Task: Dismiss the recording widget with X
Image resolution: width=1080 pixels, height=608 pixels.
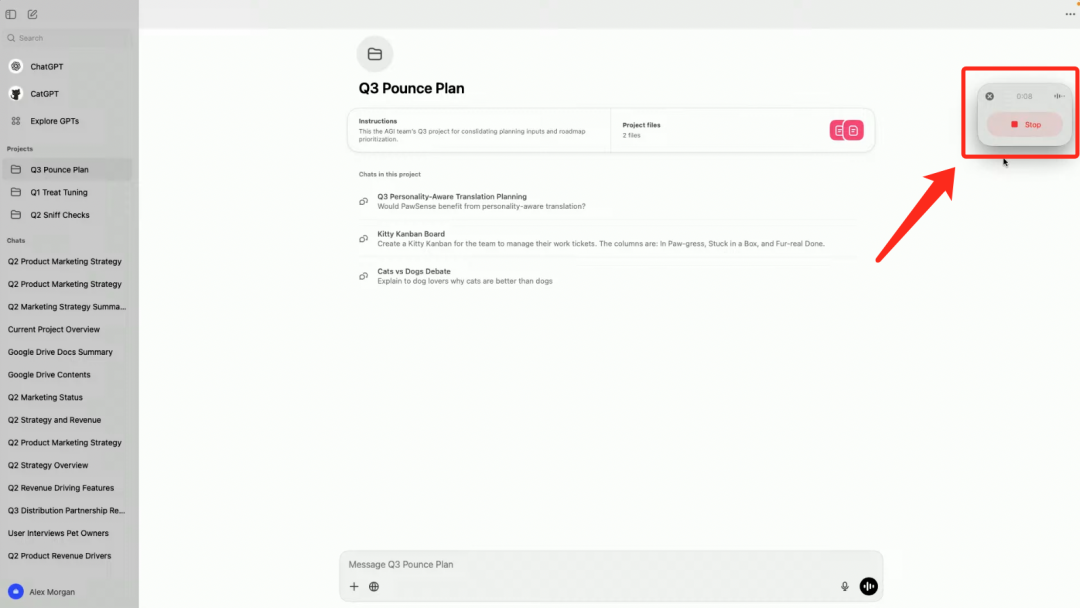Action: (990, 96)
